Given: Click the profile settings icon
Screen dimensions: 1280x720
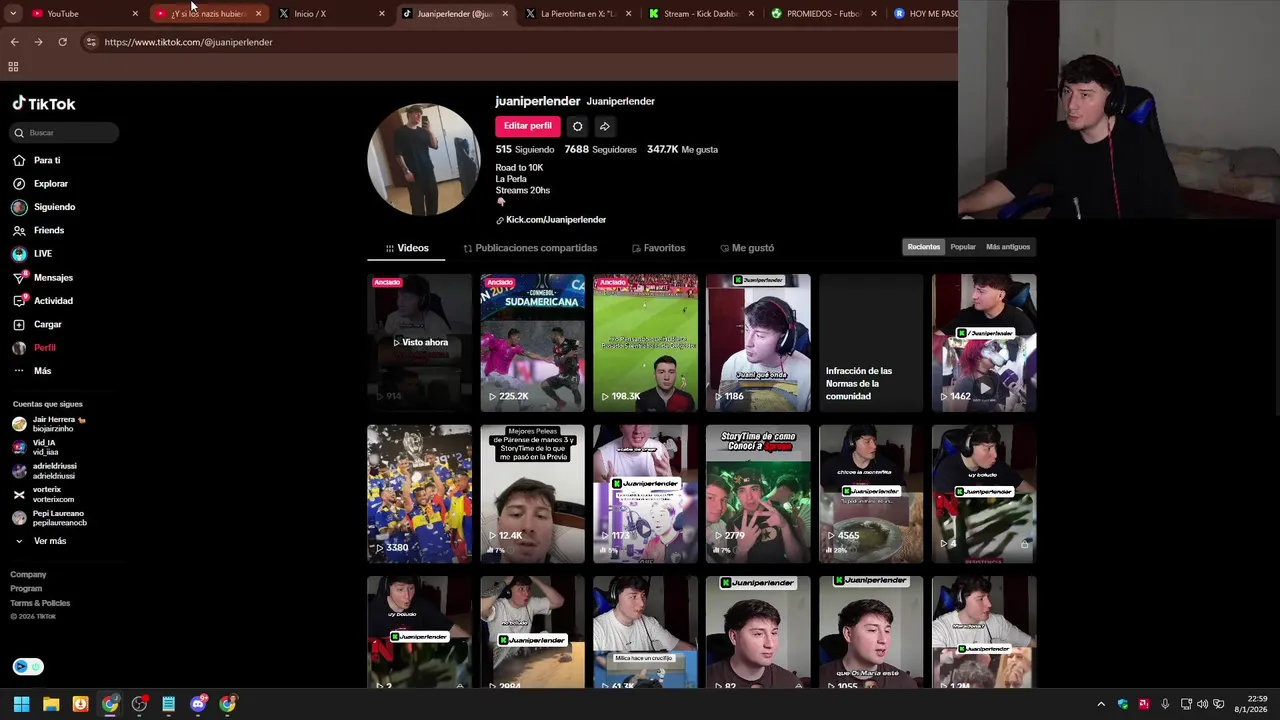Looking at the screenshot, I should pos(577,126).
